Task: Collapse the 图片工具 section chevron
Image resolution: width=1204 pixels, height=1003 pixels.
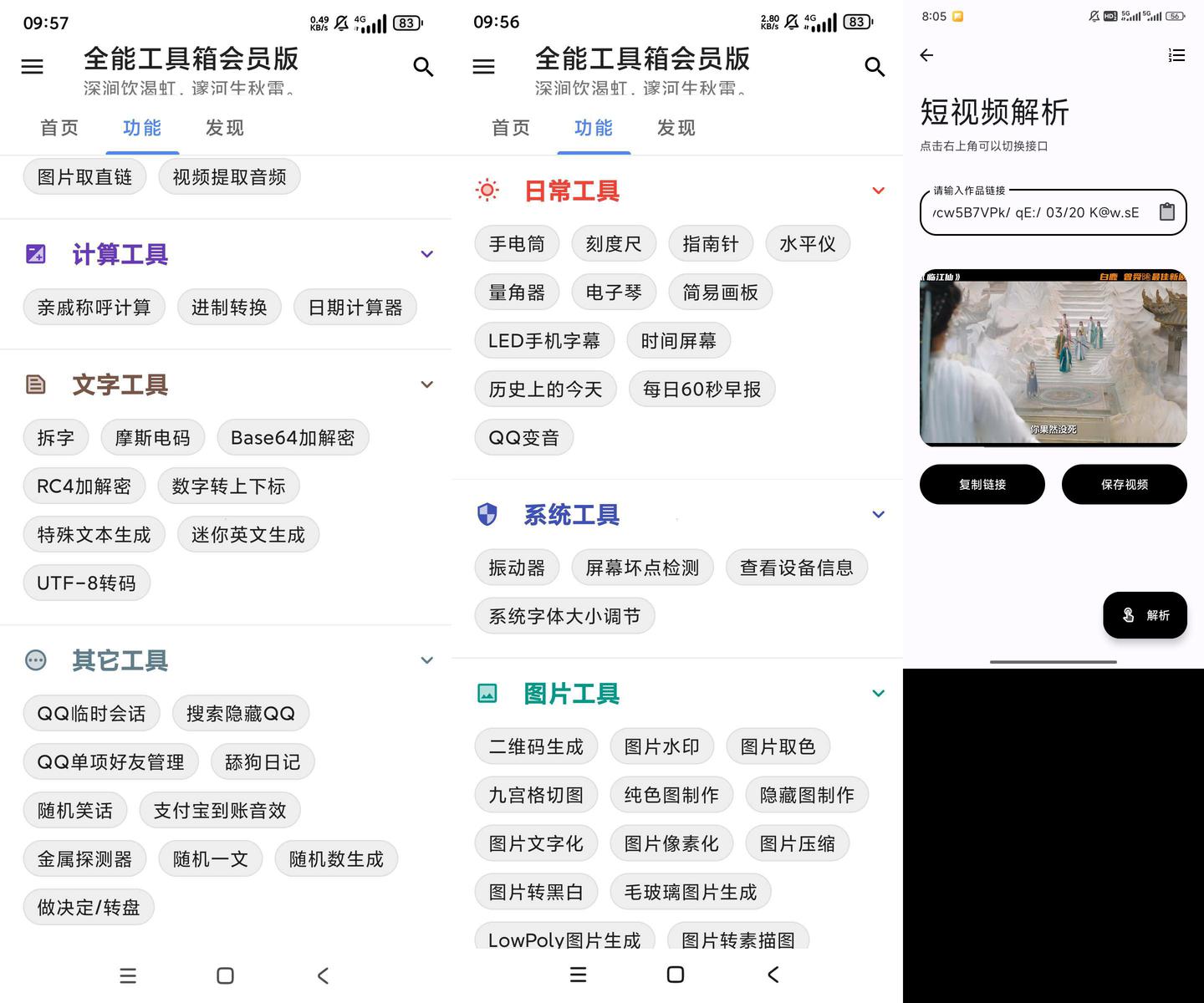Action: [878, 693]
